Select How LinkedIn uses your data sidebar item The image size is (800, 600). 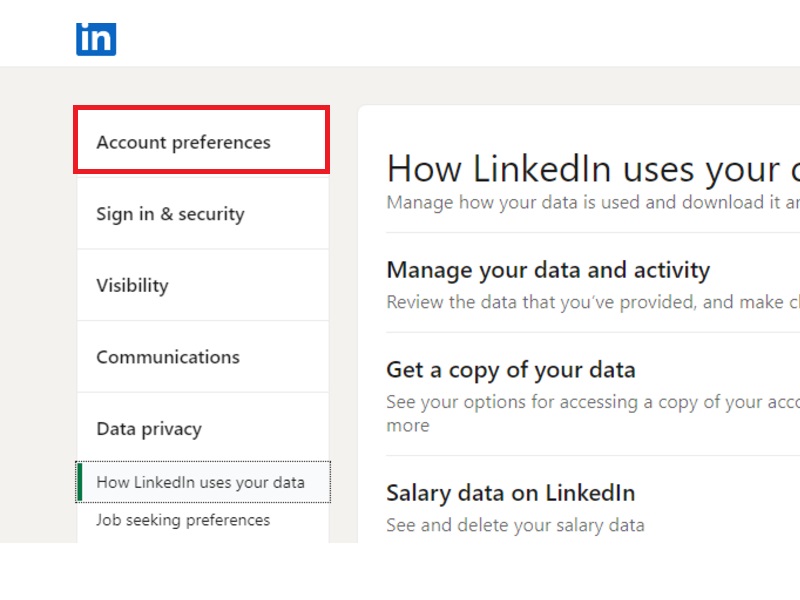(x=200, y=482)
